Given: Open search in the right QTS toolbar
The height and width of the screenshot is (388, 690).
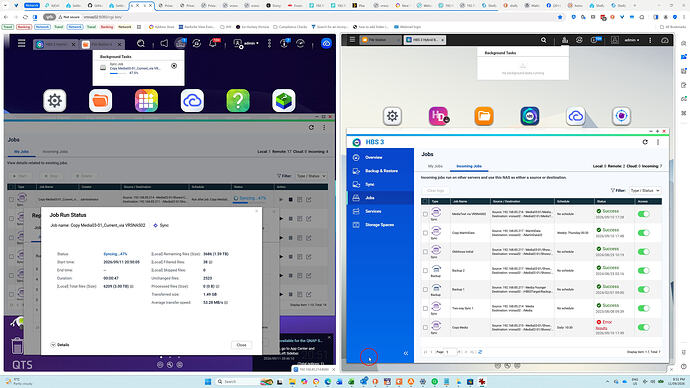Looking at the screenshot, I should point(543,40).
